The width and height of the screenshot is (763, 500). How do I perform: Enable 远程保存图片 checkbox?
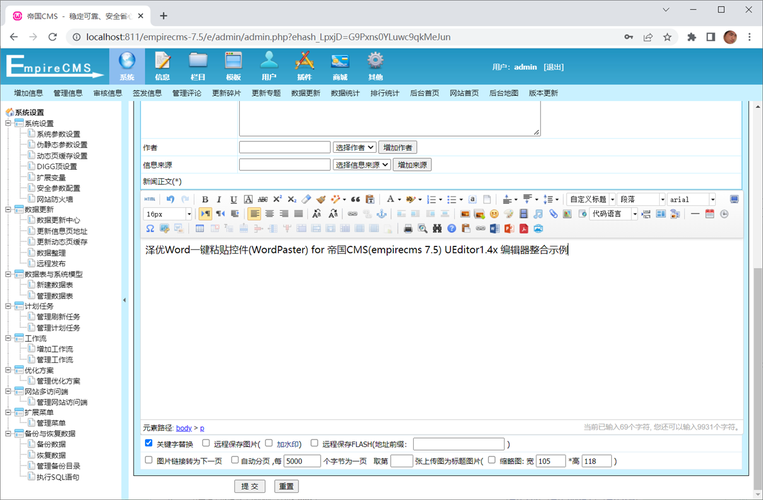[x=206, y=443]
